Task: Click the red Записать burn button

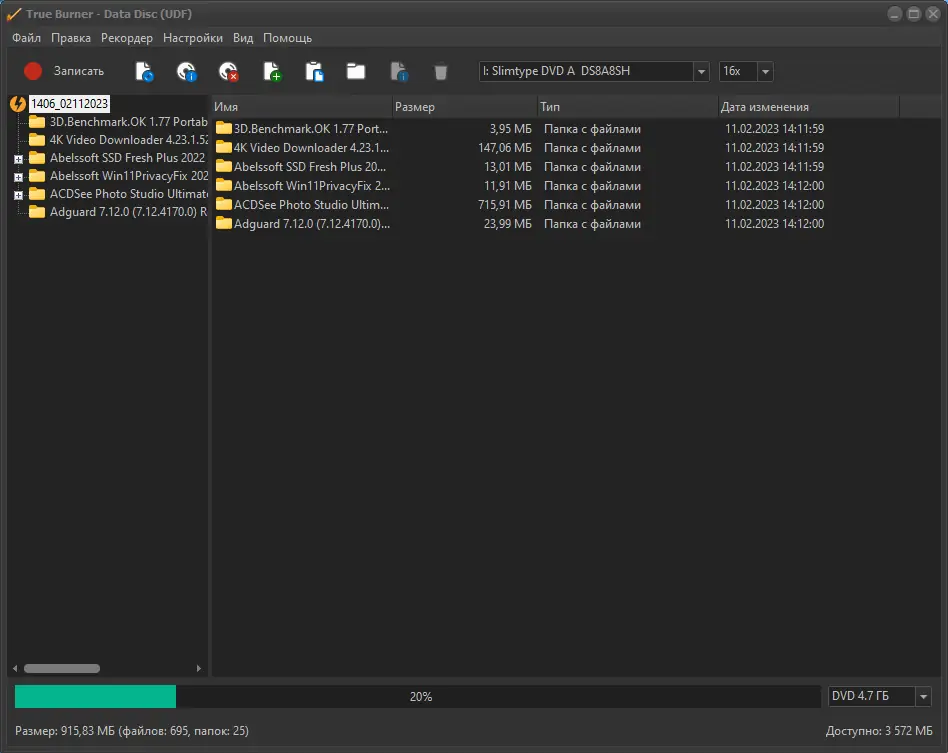Action: [x=63, y=71]
